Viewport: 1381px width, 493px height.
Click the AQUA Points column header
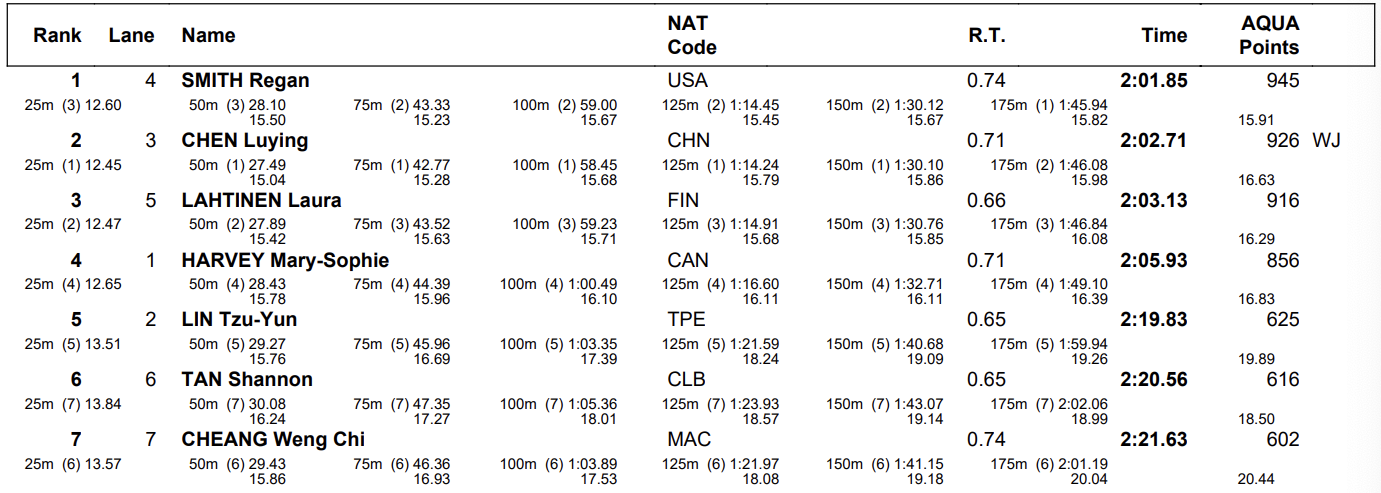[1269, 35]
